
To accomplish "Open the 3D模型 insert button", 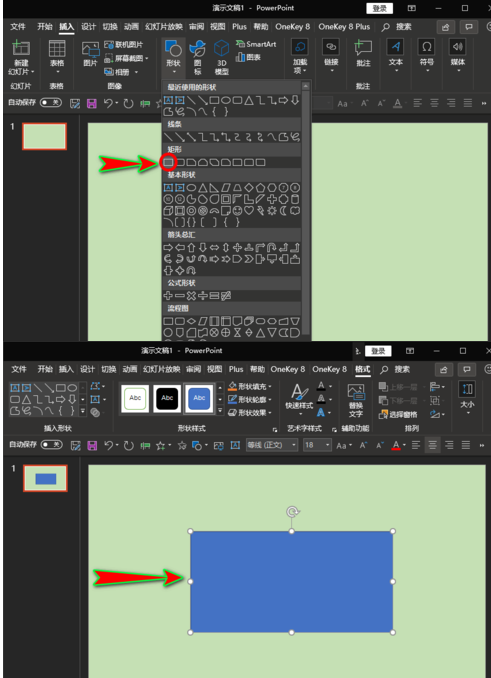I will point(222,57).
